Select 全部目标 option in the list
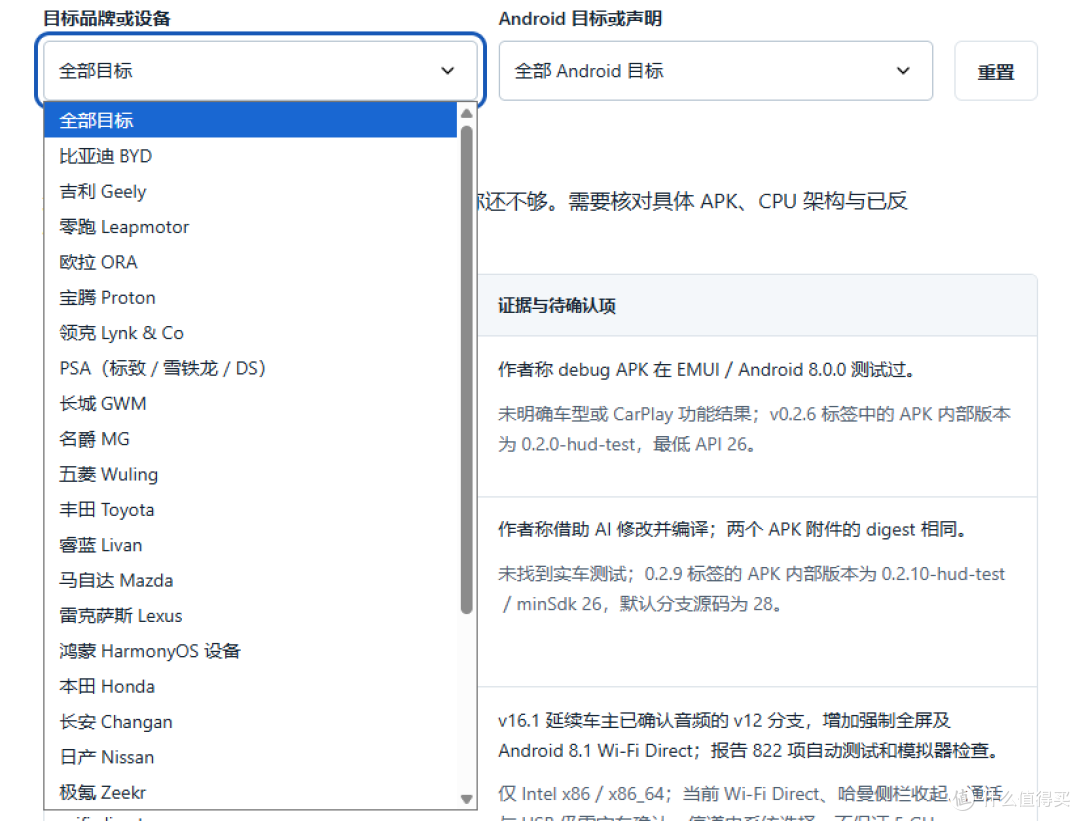 (x=251, y=121)
